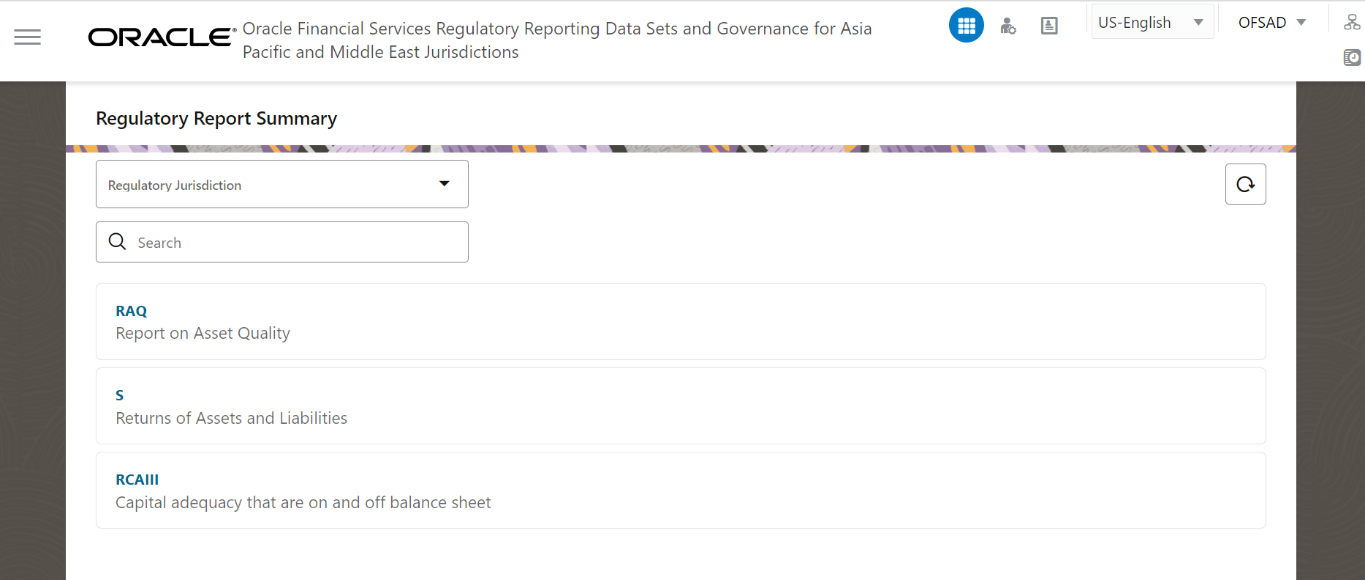Screen dimensions: 1365x580
Task: Select the RAQ report card row
Action: (680, 321)
